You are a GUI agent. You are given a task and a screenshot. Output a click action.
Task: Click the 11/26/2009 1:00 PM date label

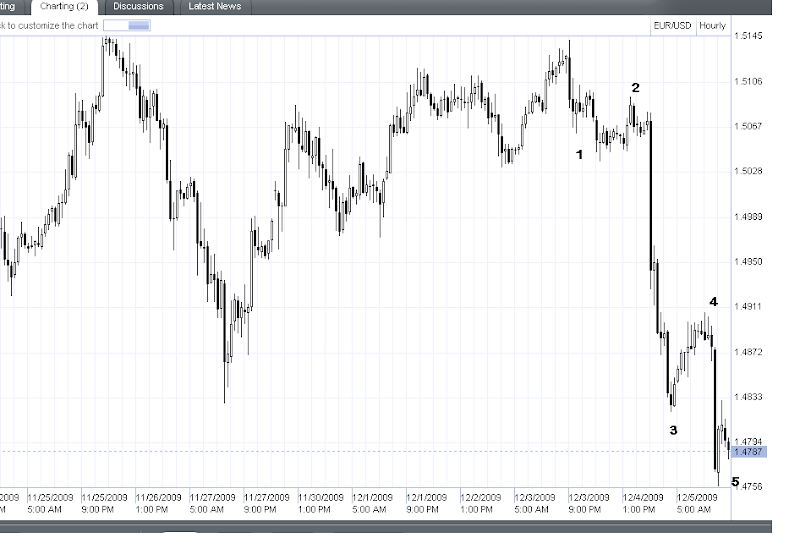tap(158, 503)
